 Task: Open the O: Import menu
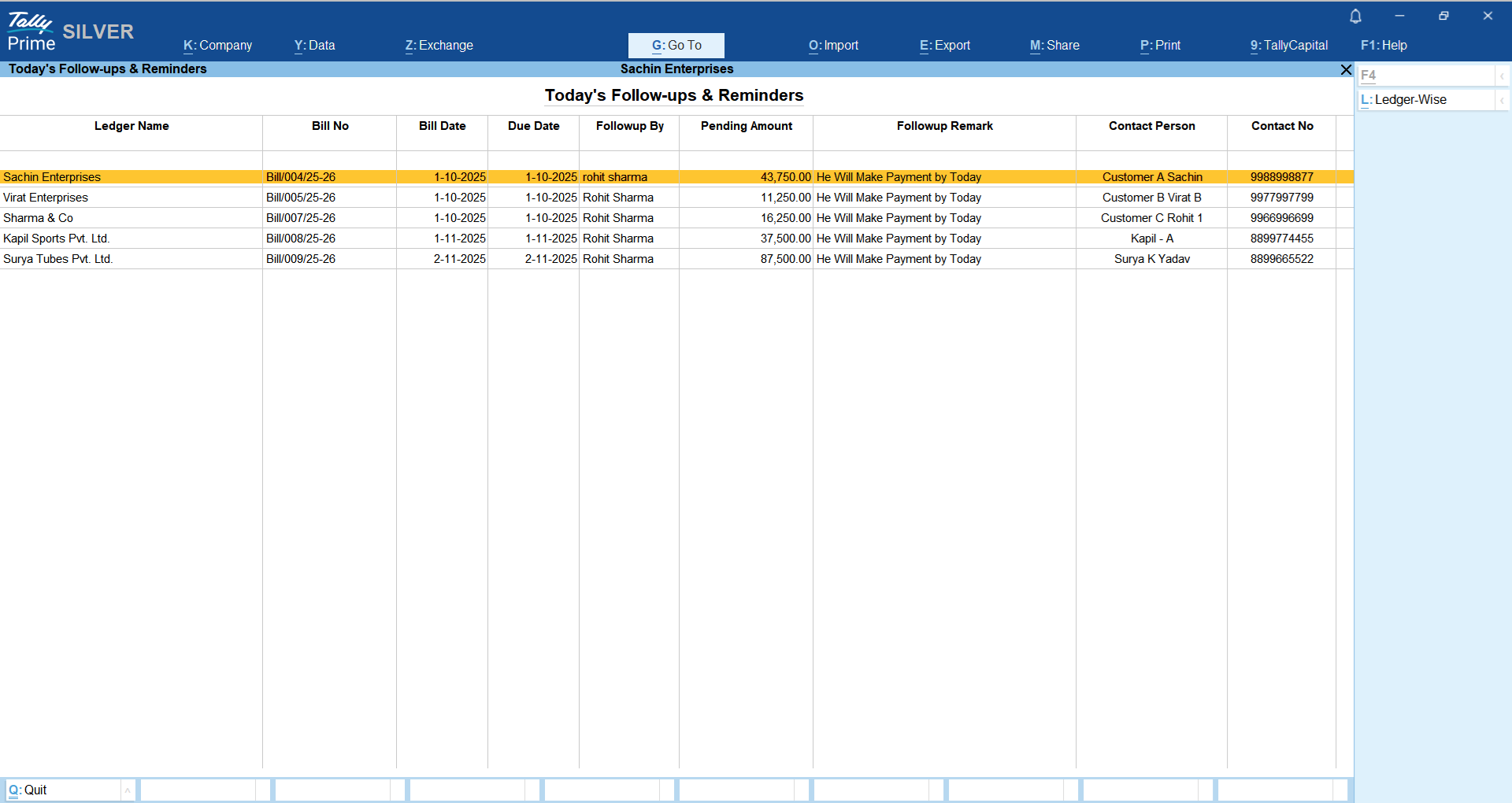point(834,46)
